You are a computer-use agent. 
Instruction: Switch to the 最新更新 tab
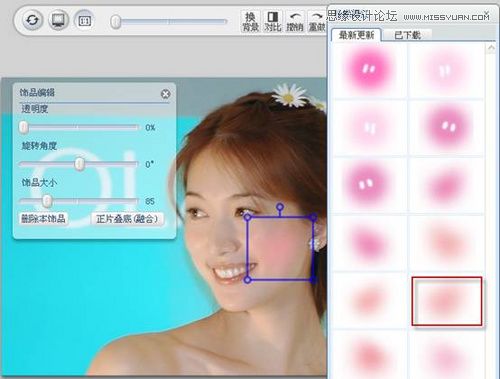(x=356, y=35)
